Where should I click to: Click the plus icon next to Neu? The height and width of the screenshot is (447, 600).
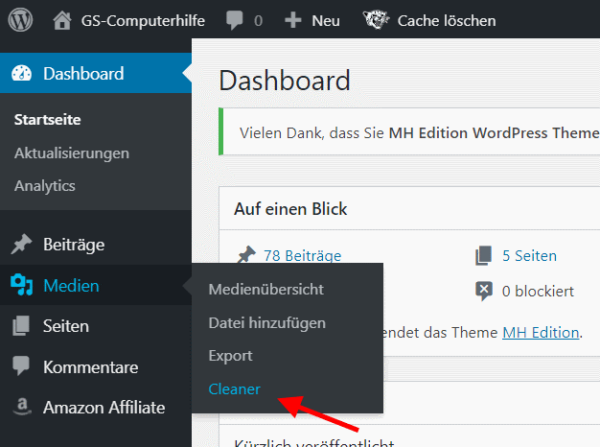coord(293,20)
